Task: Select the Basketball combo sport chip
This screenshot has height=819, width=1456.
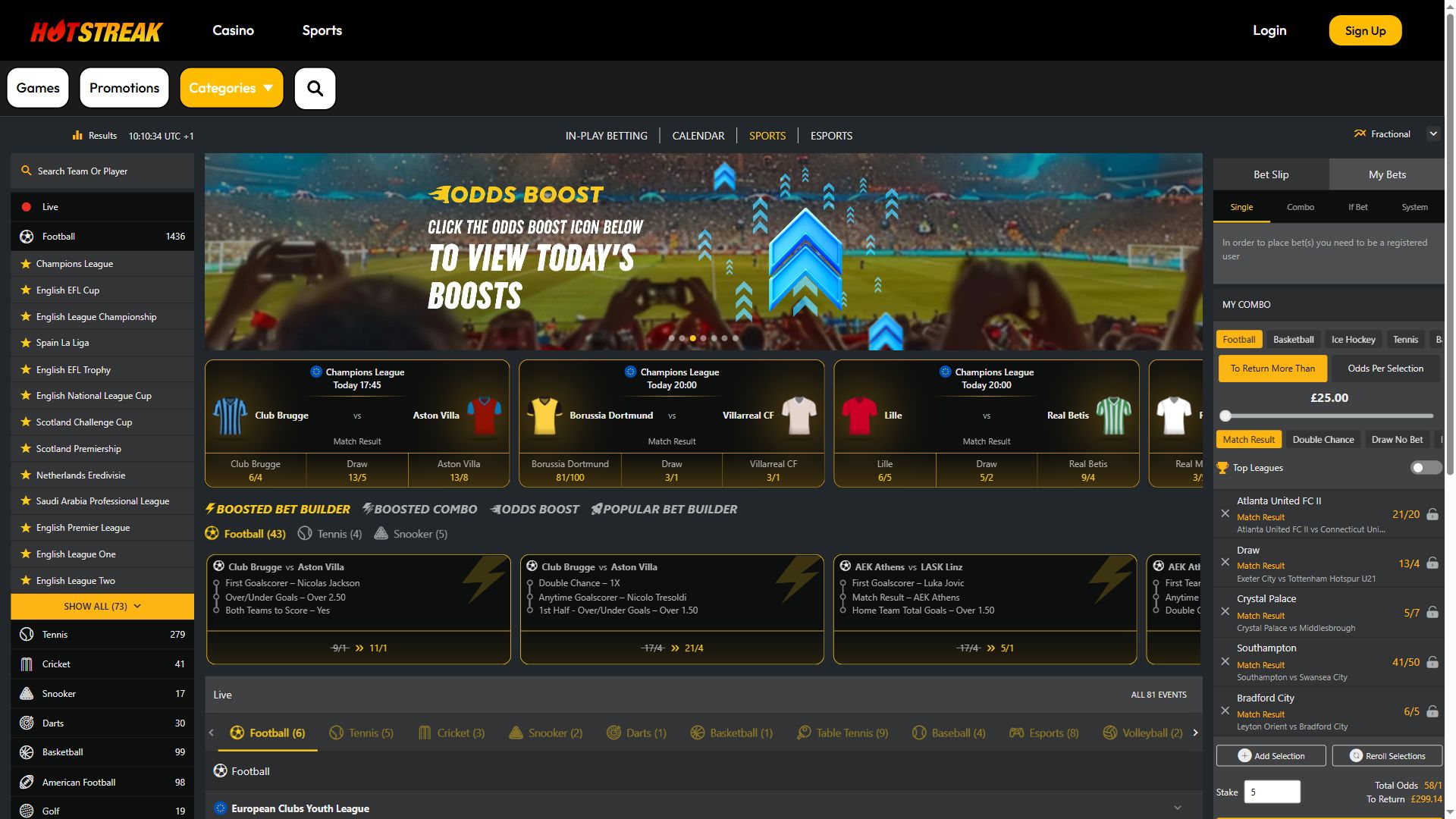Action: point(1293,340)
